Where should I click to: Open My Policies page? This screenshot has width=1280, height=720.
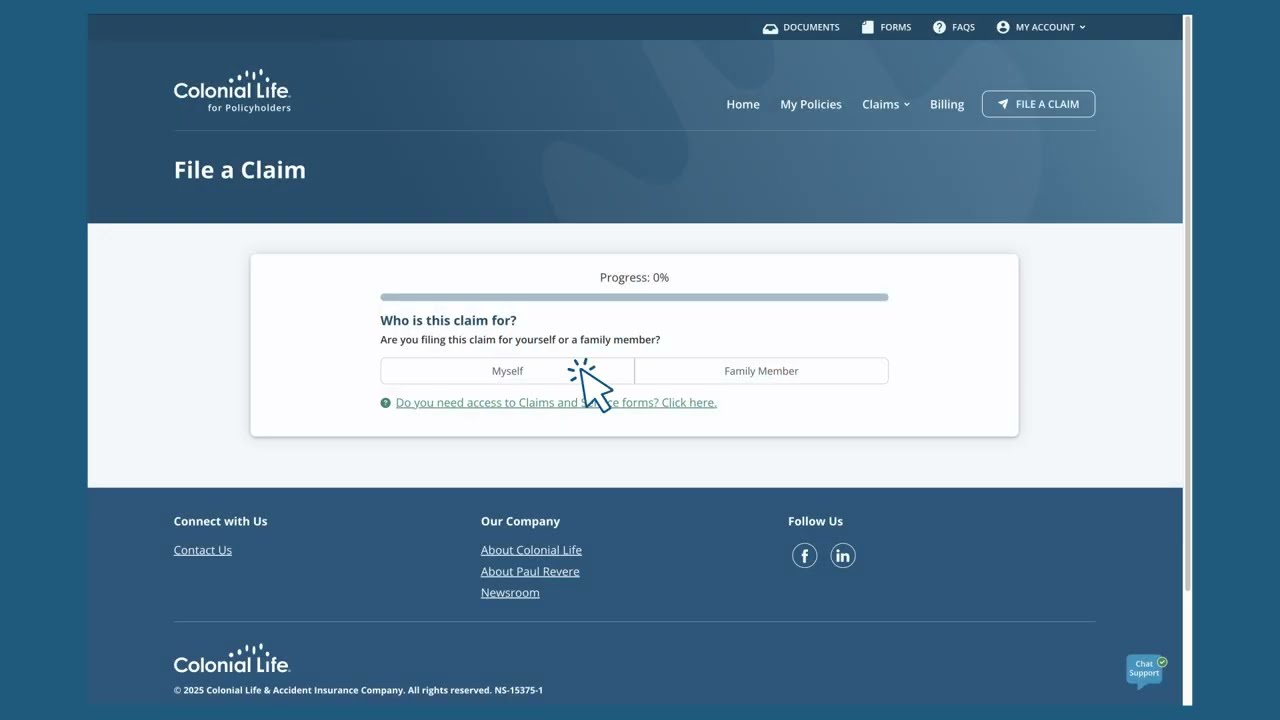(x=811, y=104)
